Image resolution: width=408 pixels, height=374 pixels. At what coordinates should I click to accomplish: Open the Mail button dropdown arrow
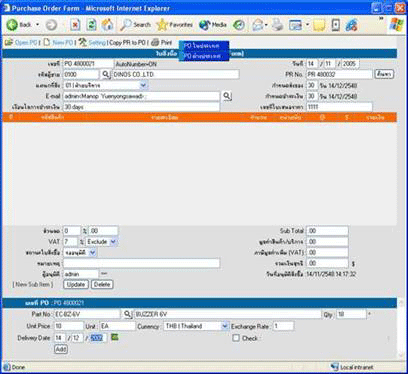coord(266,25)
